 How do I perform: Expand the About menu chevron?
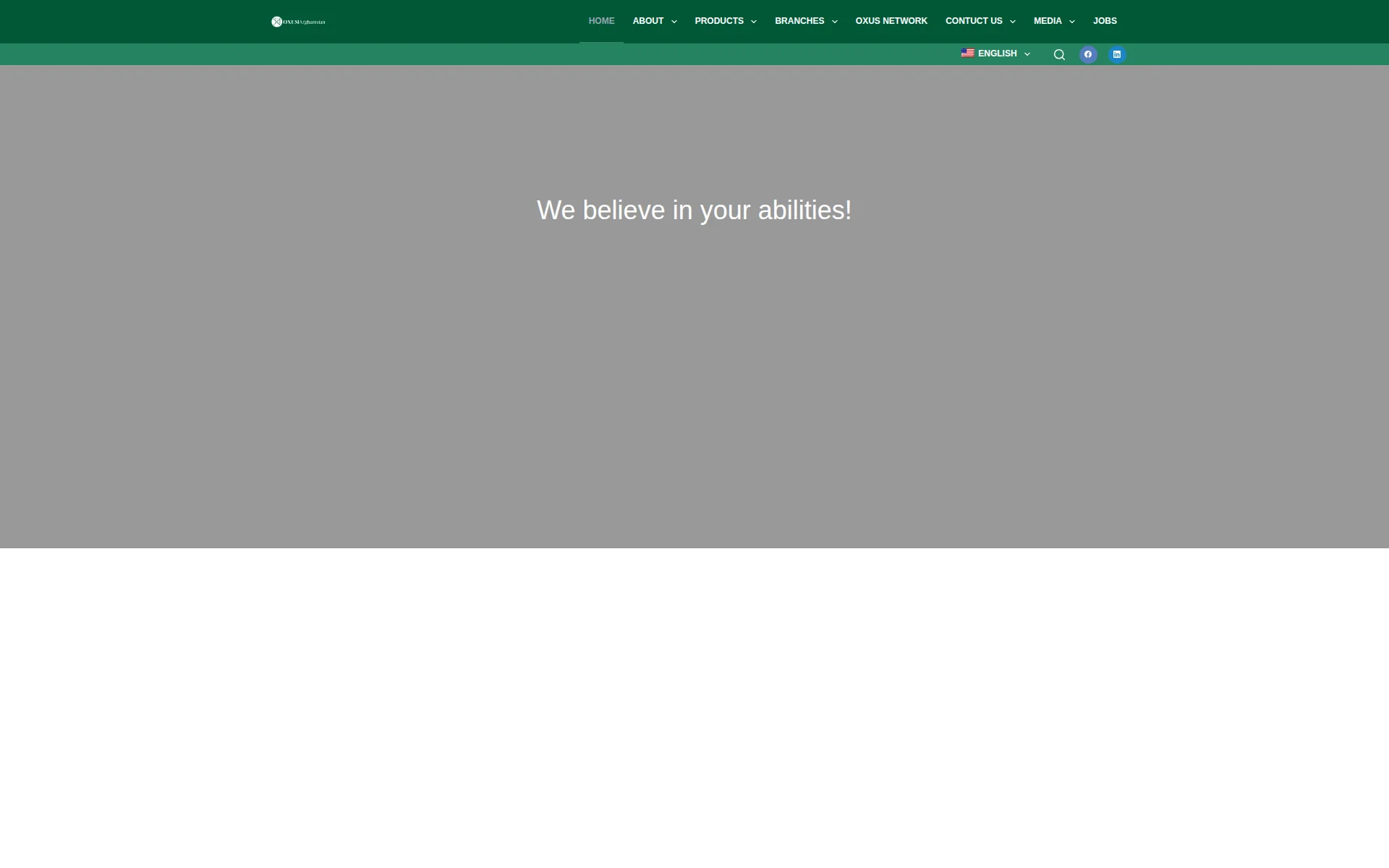(x=674, y=22)
